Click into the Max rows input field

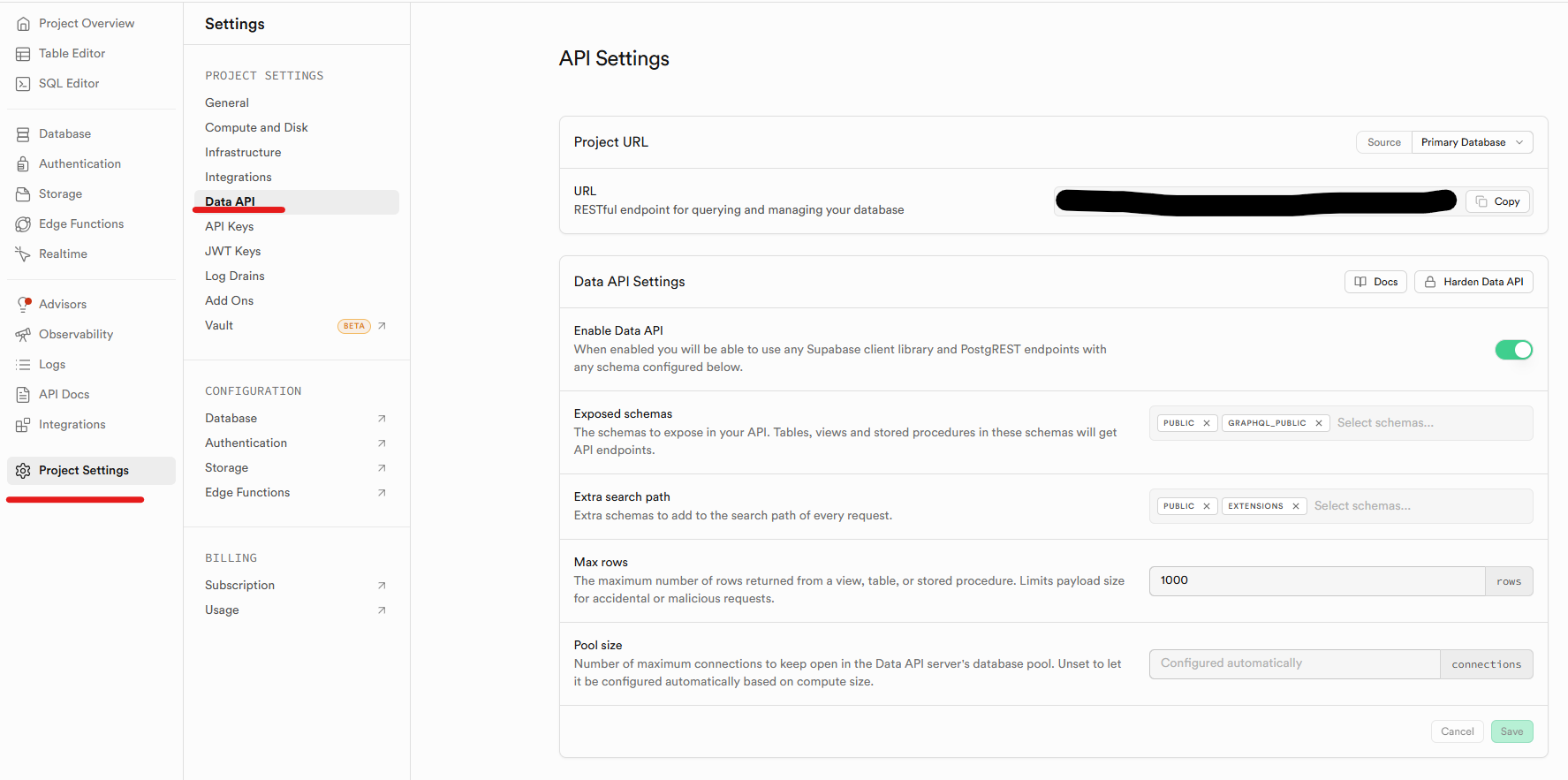(1316, 581)
